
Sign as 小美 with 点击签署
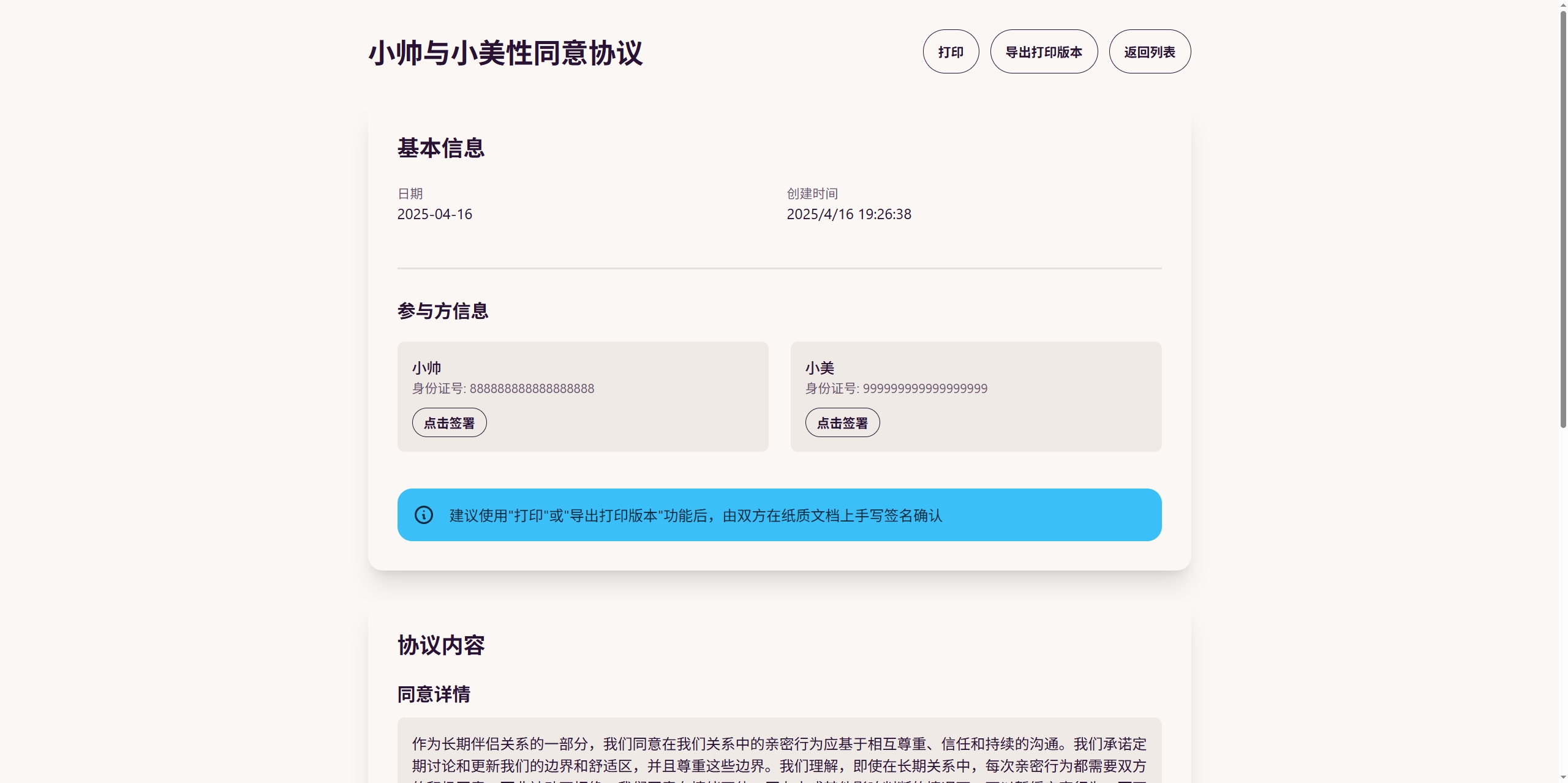[x=842, y=422]
